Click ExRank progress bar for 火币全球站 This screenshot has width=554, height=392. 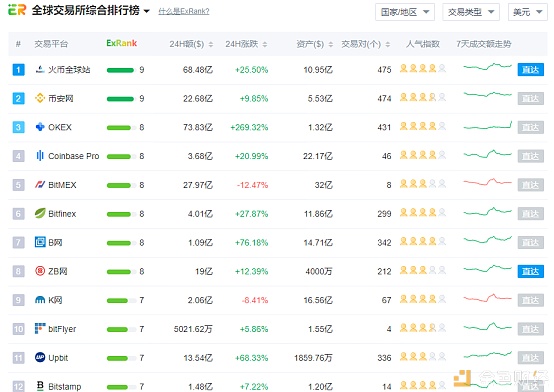pyautogui.click(x=121, y=70)
